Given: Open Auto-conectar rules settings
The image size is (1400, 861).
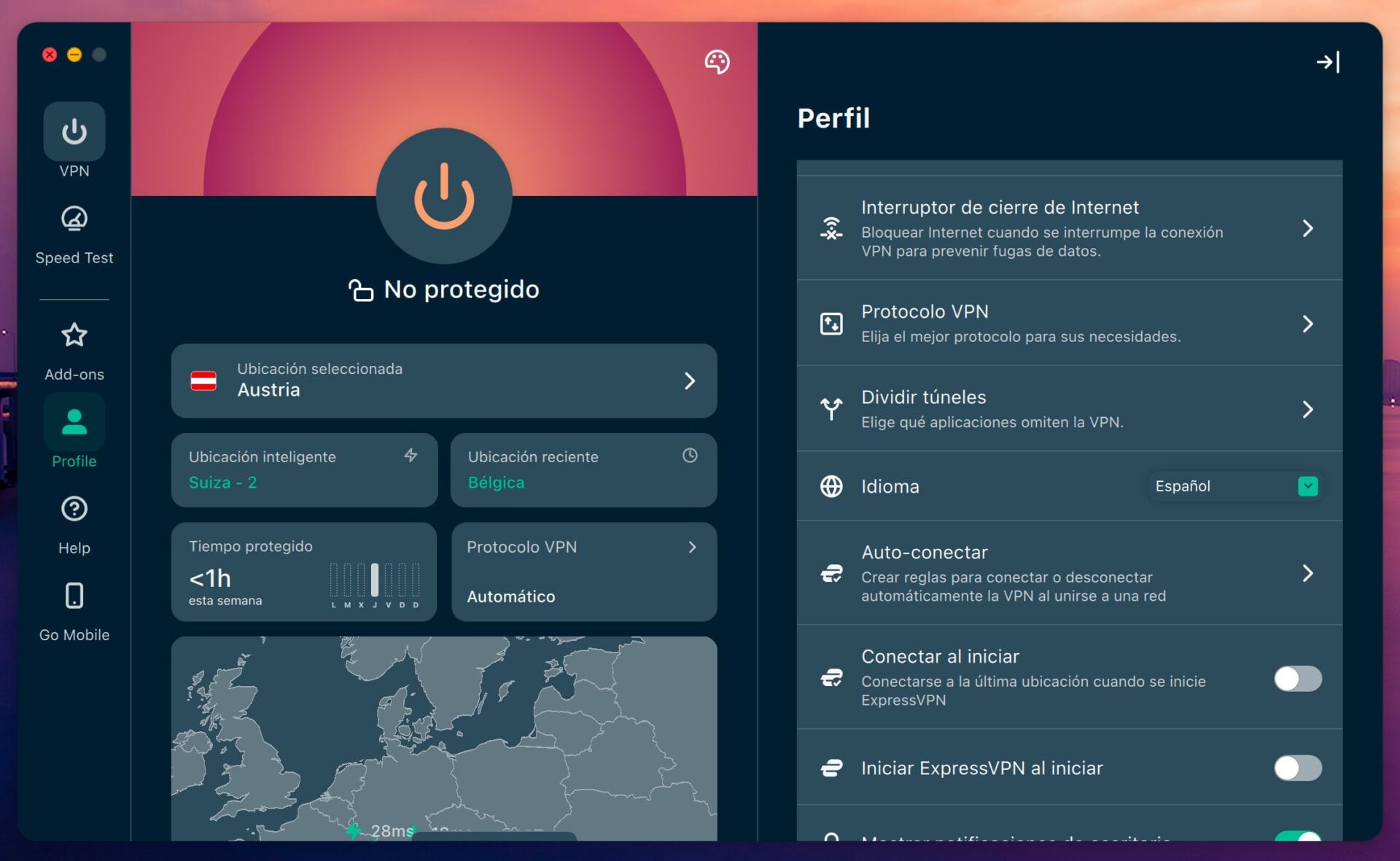Looking at the screenshot, I should click(x=1069, y=573).
